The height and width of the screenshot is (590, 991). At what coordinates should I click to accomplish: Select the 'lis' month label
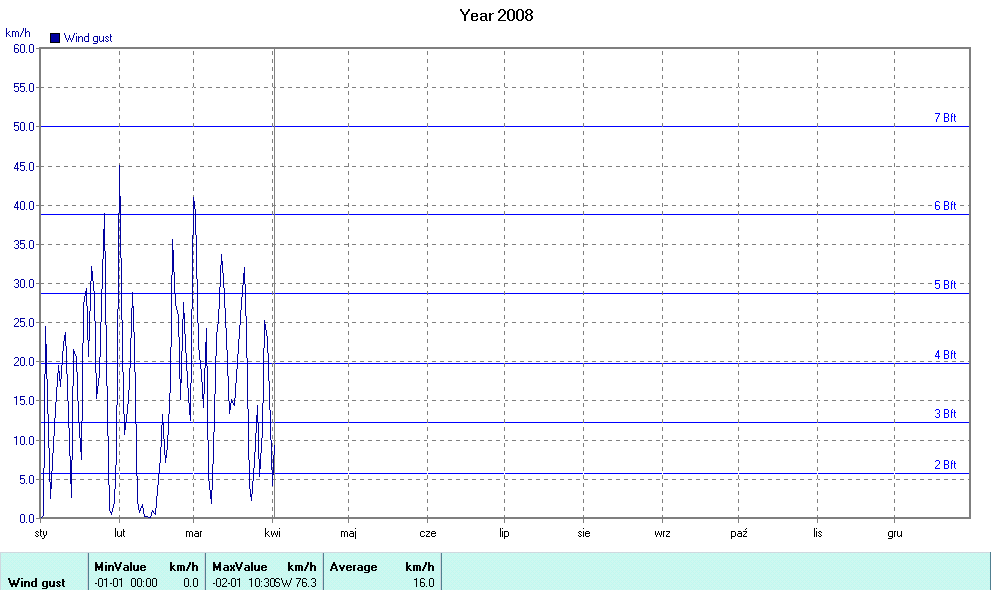click(x=818, y=533)
